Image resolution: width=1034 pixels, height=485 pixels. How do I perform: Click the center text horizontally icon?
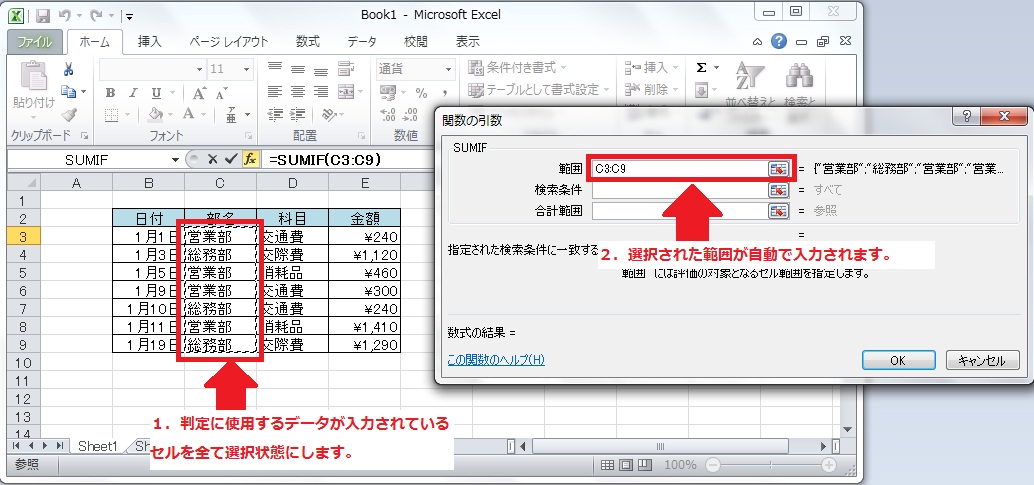(x=298, y=92)
